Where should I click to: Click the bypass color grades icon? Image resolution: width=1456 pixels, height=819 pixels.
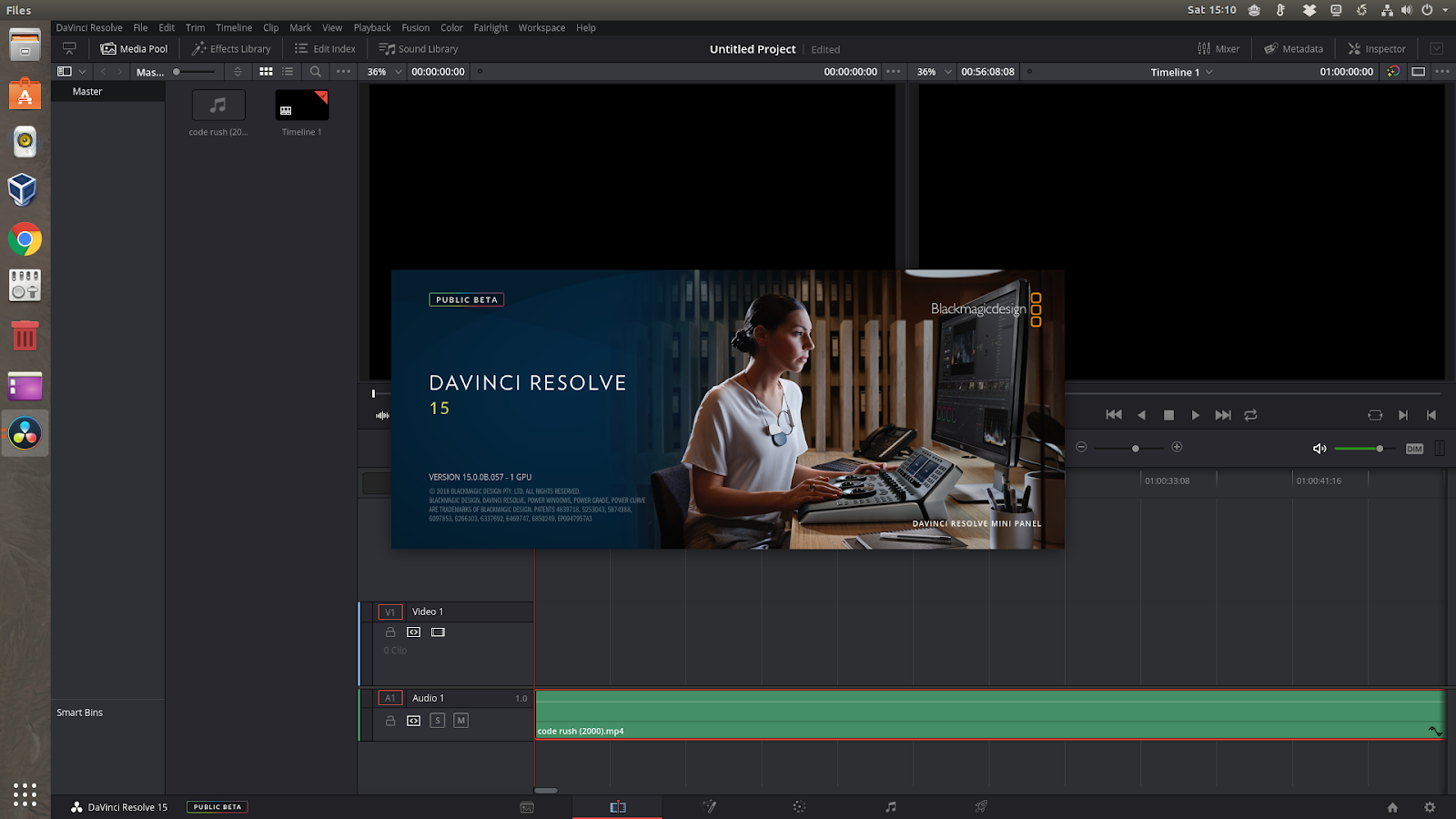pyautogui.click(x=1393, y=72)
